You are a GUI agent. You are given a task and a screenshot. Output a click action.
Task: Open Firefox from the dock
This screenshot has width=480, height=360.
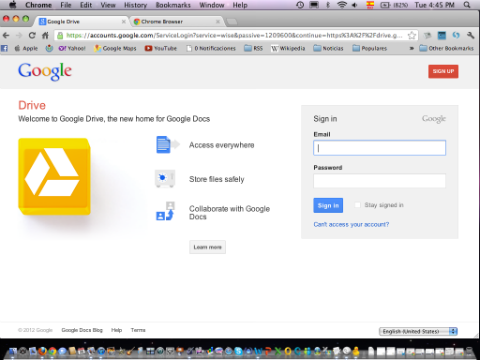tap(42, 351)
